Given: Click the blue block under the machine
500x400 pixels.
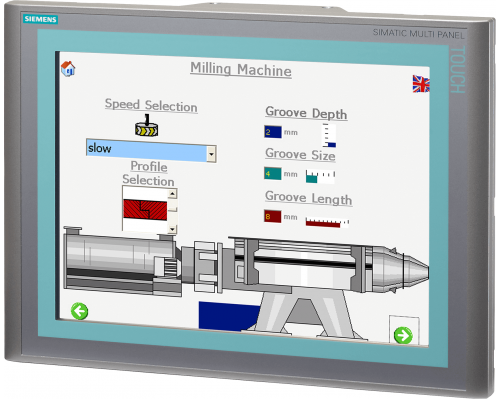Looking at the screenshot, I should click(x=229, y=316).
